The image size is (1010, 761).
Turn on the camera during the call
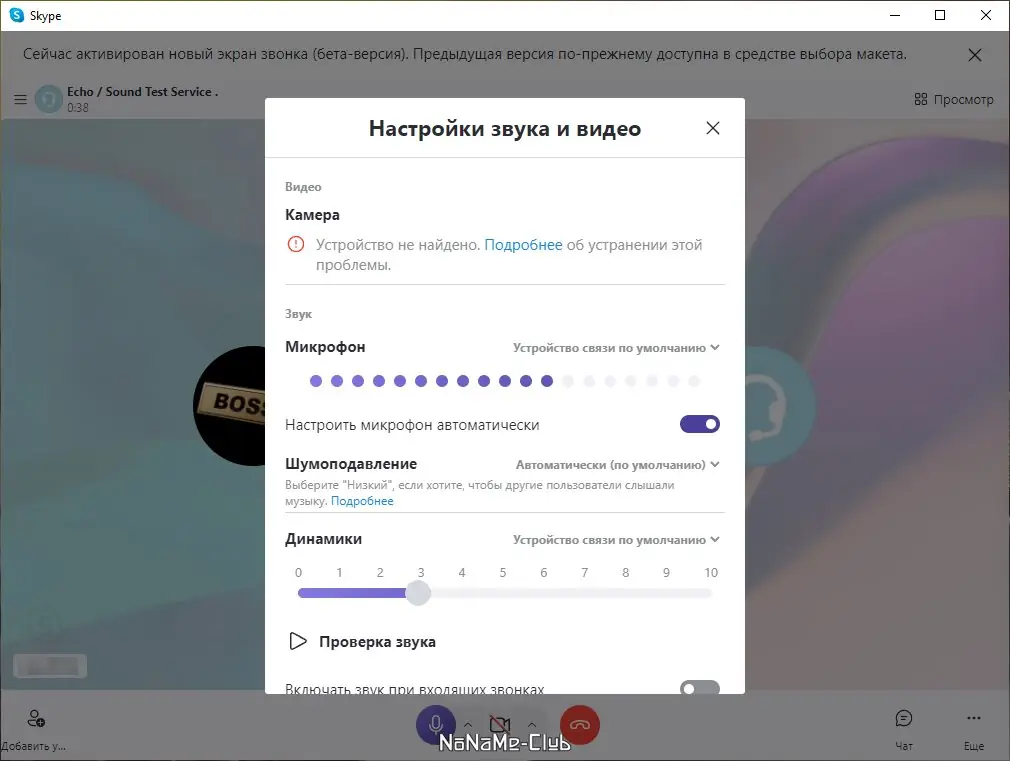pyautogui.click(x=500, y=724)
